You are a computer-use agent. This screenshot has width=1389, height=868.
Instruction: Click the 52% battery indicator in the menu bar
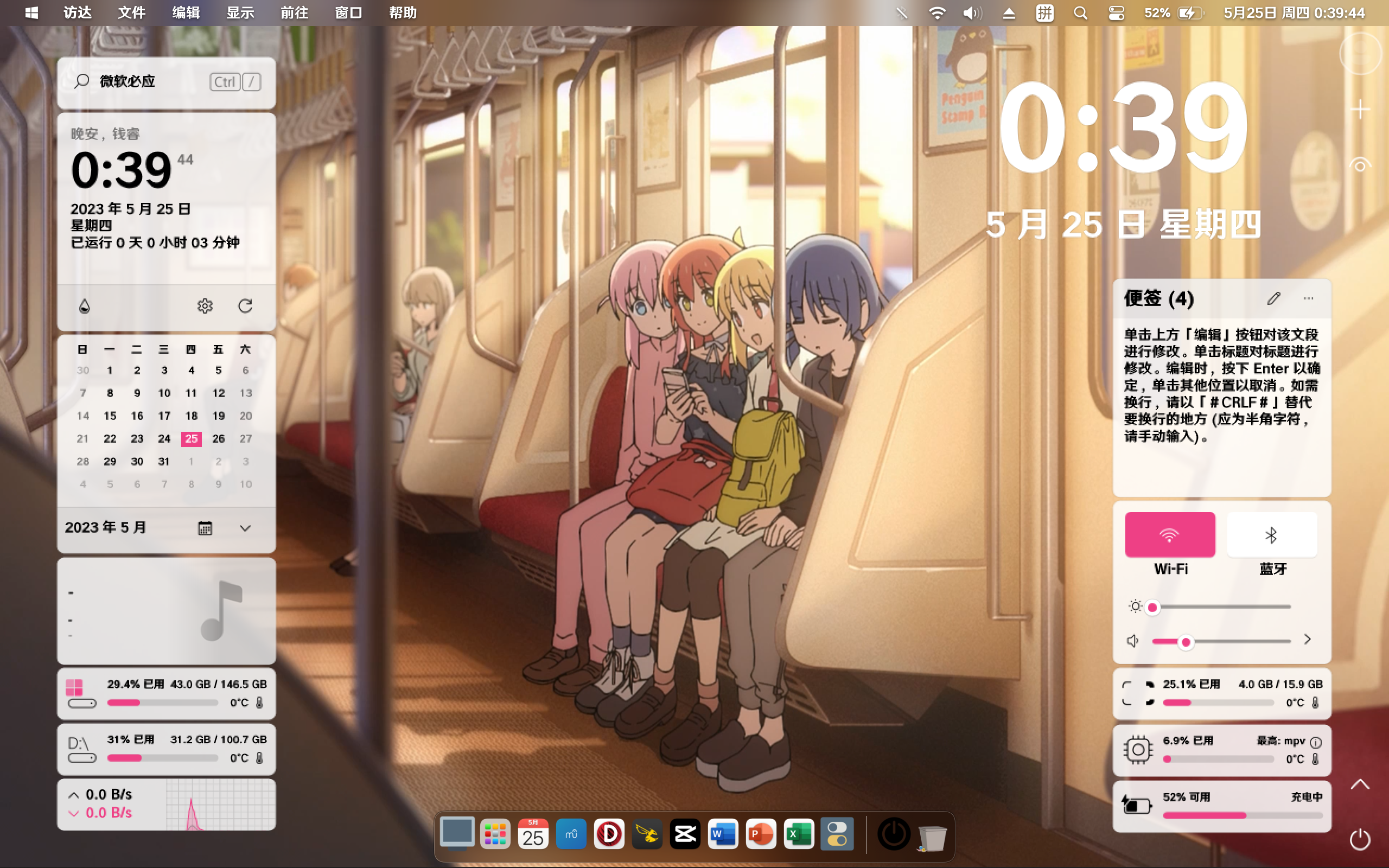tap(1173, 12)
